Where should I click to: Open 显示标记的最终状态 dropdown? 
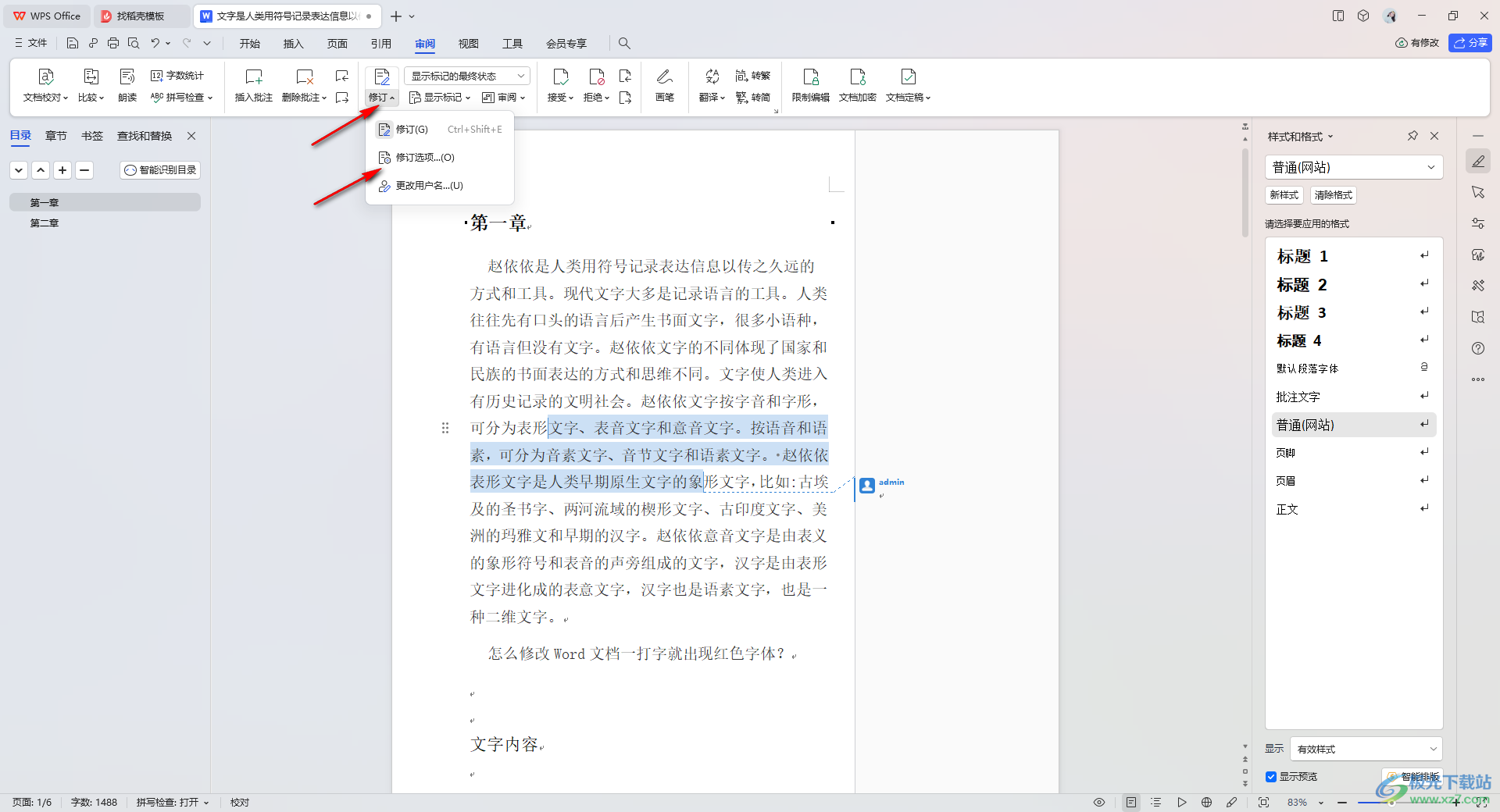coord(467,76)
